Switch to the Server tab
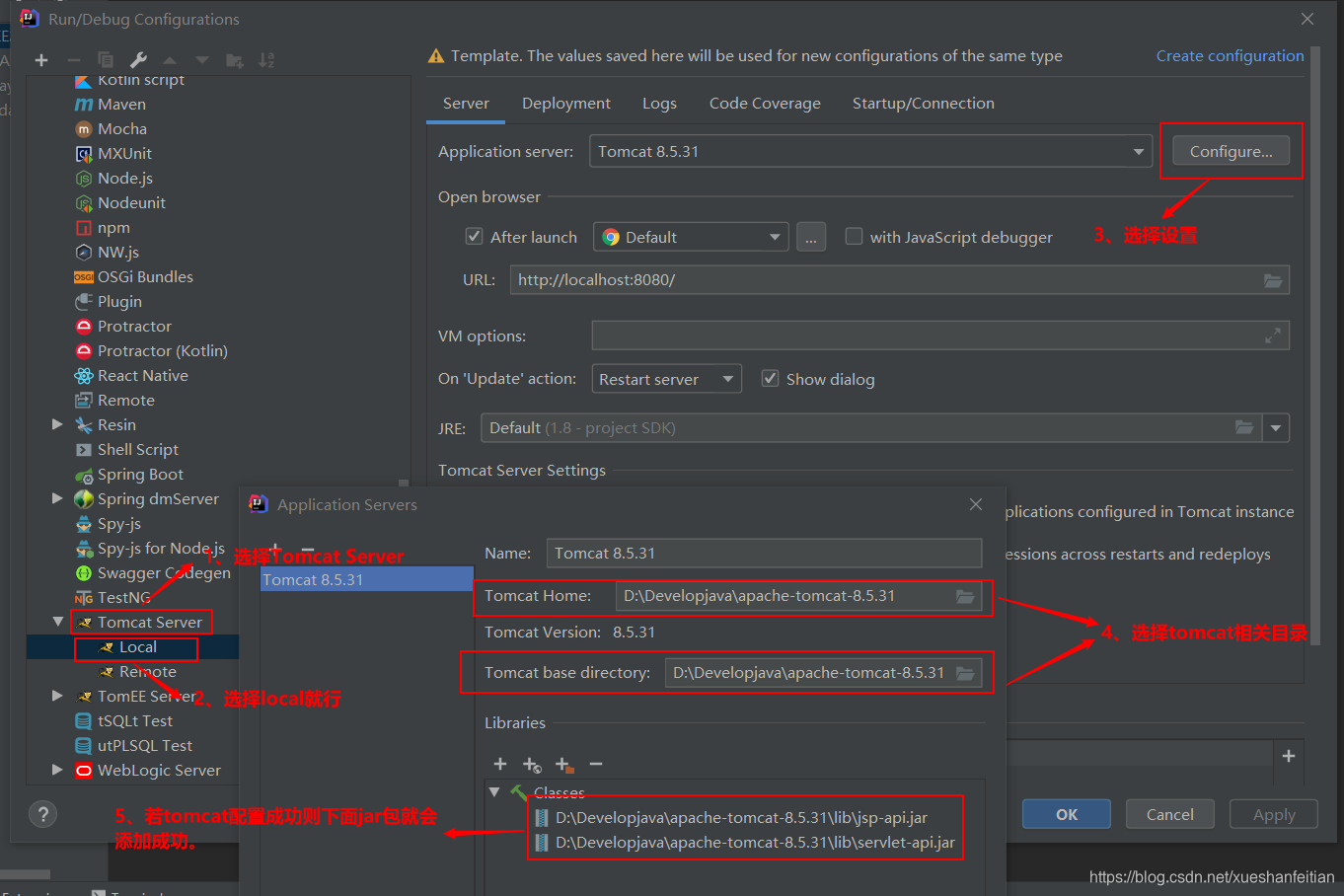 click(x=466, y=104)
